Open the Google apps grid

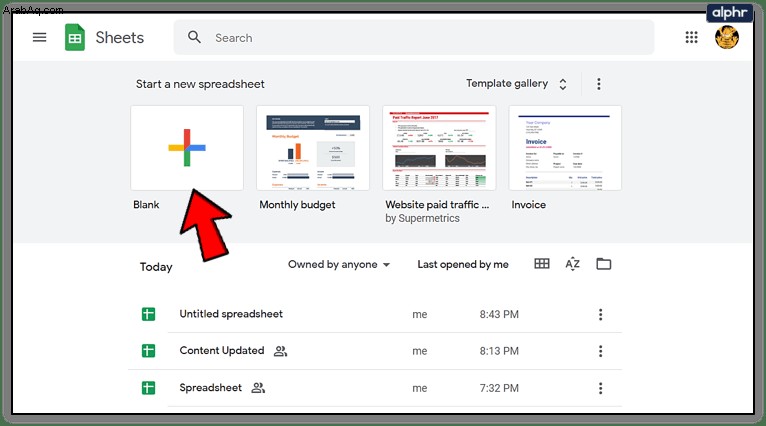(691, 37)
